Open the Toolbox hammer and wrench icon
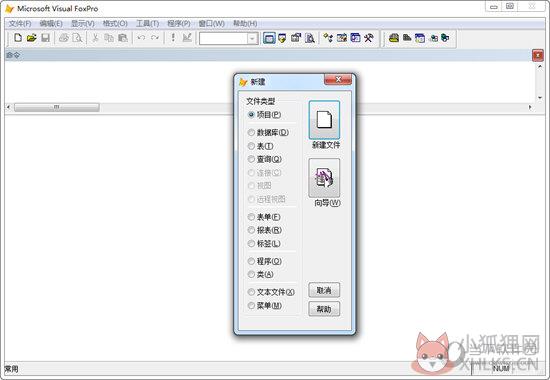 [369, 38]
